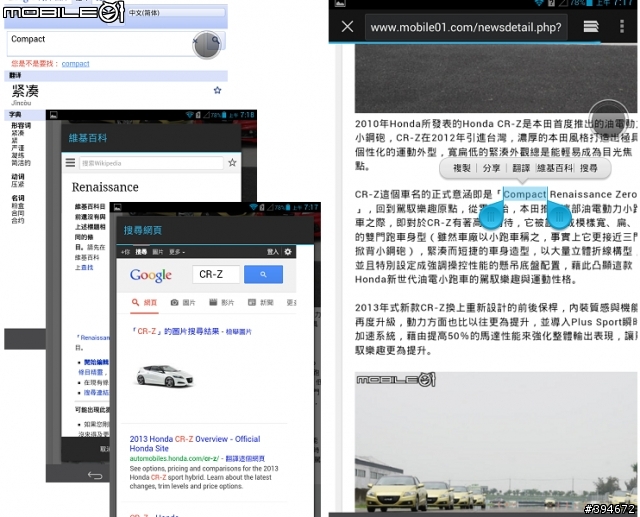Tap the 搜尋網頁 window title
Screen dimensions: 640x517
click(143, 231)
